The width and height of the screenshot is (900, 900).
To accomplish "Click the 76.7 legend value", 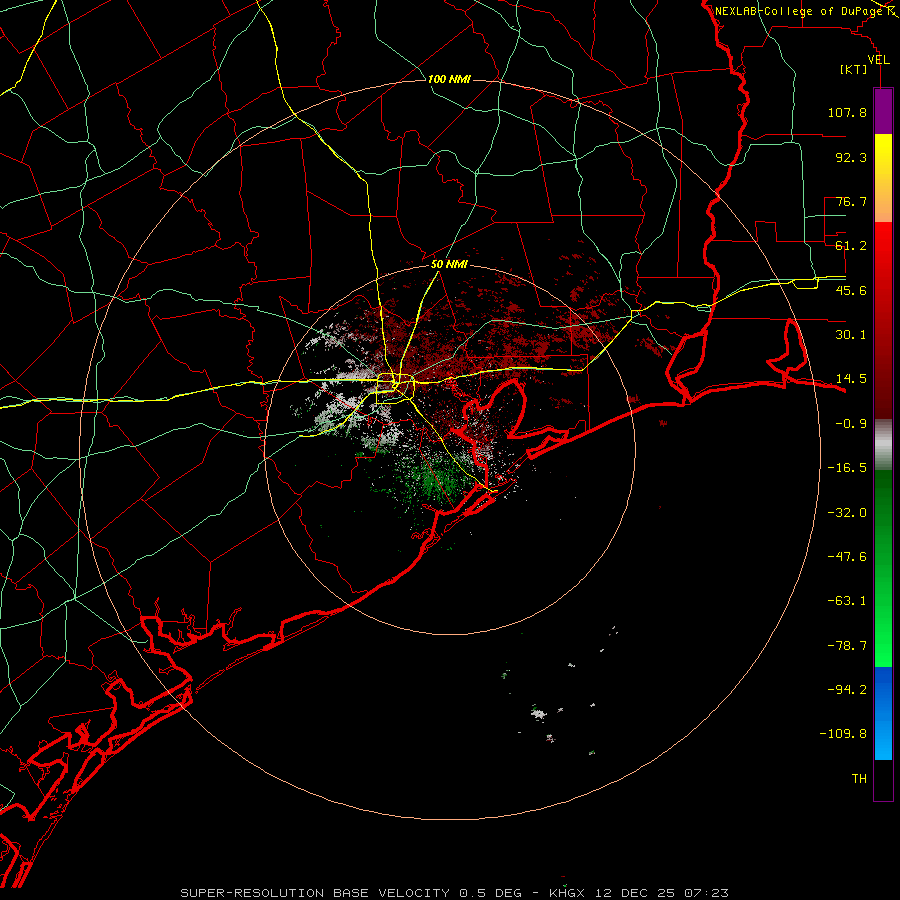I will pyautogui.click(x=851, y=201).
